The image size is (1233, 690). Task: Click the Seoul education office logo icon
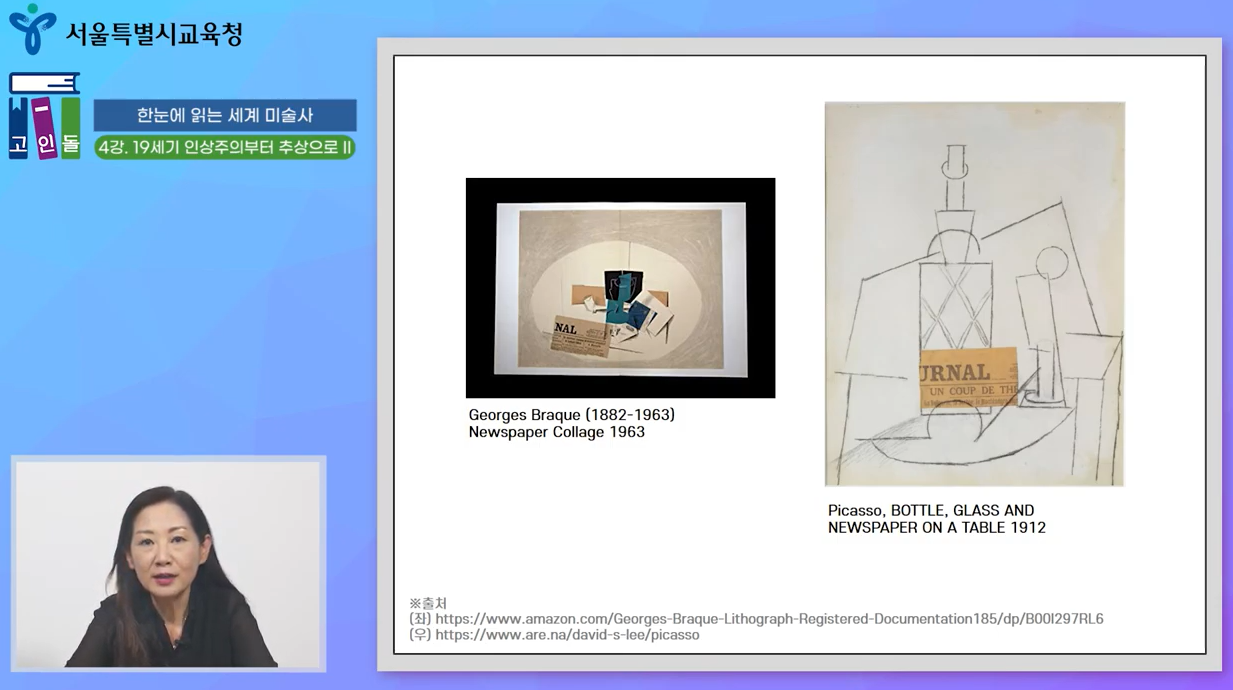coord(32,29)
